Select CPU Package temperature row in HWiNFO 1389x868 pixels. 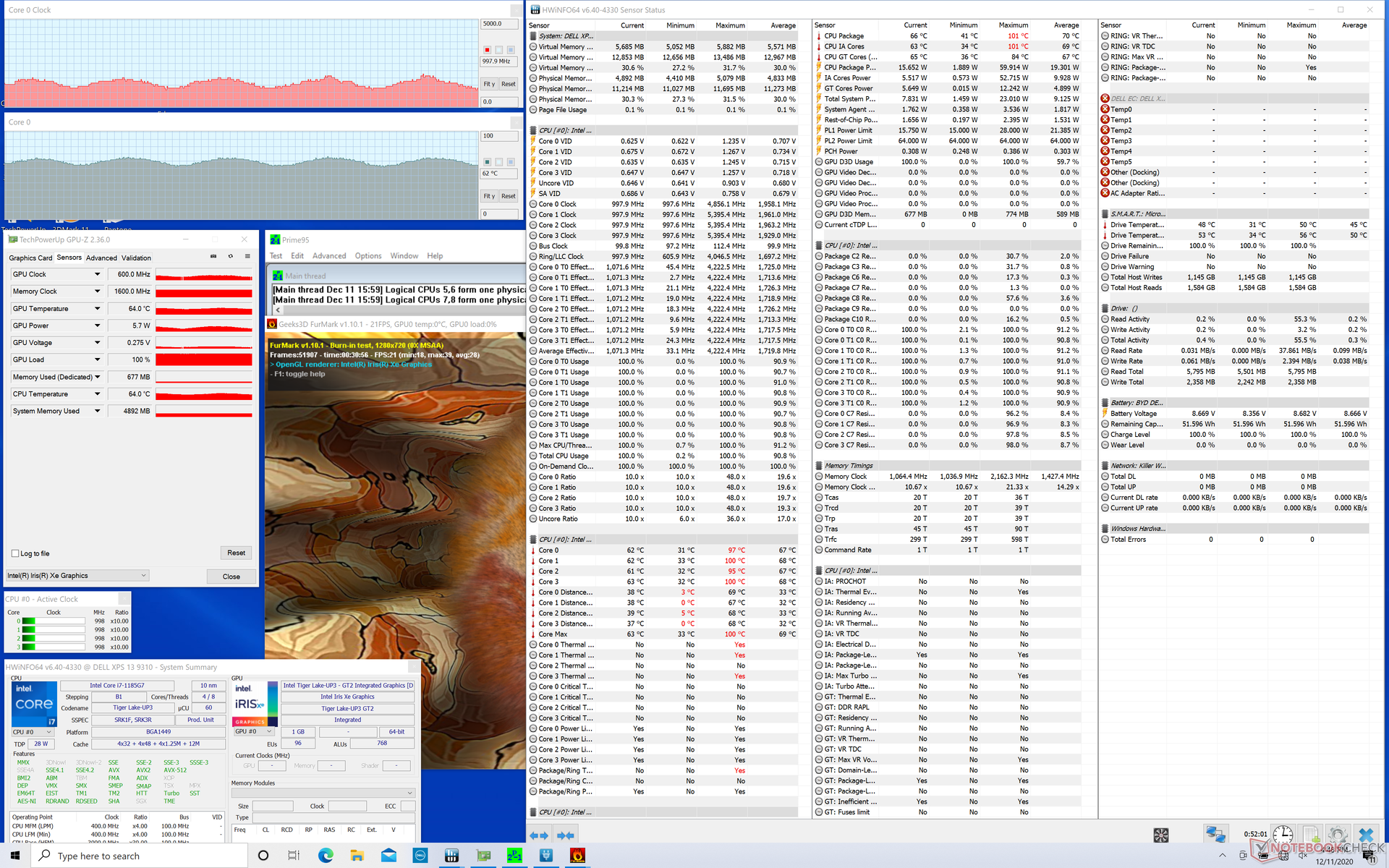tap(948, 36)
